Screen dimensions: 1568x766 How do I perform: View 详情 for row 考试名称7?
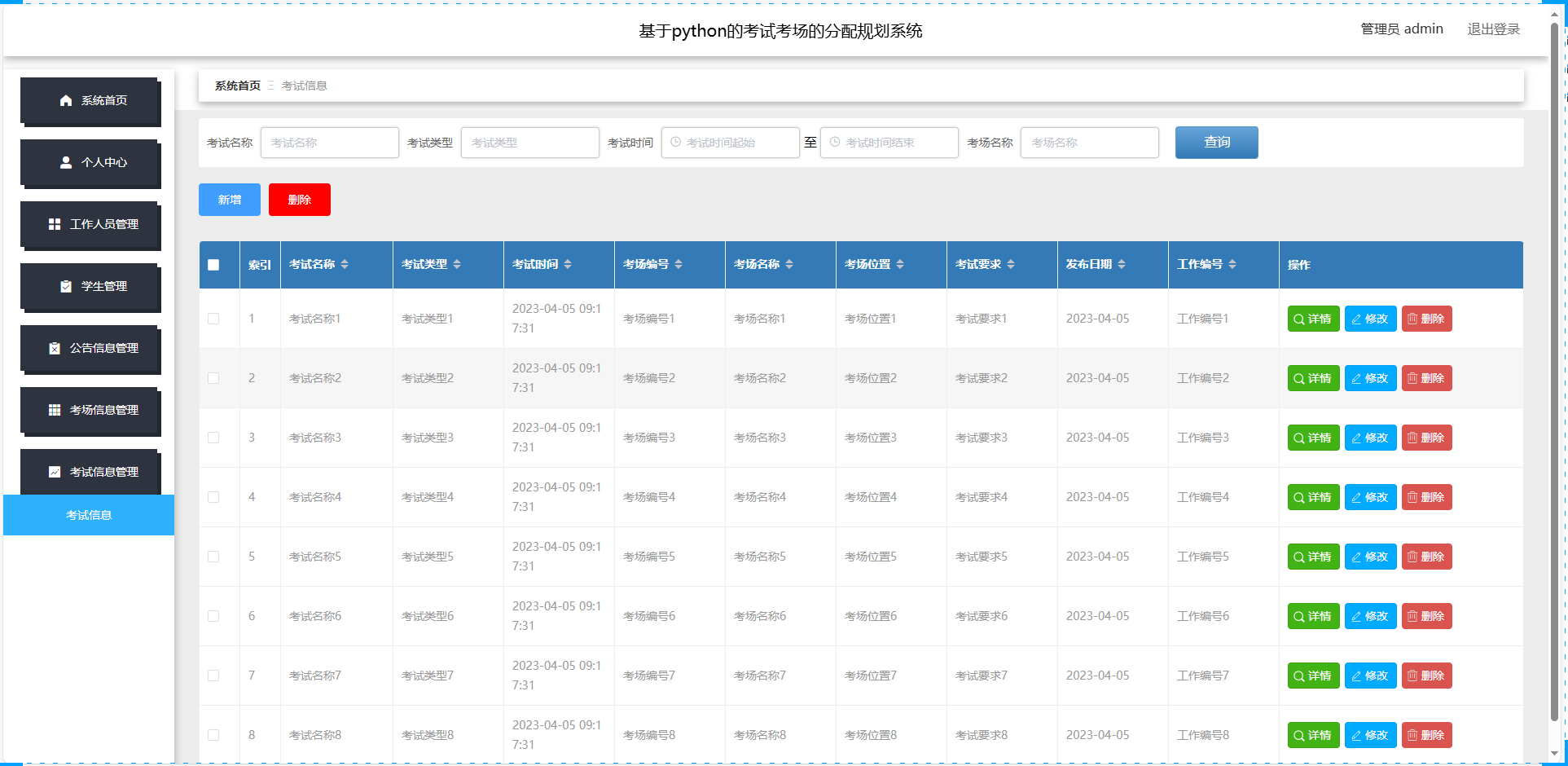click(1313, 676)
